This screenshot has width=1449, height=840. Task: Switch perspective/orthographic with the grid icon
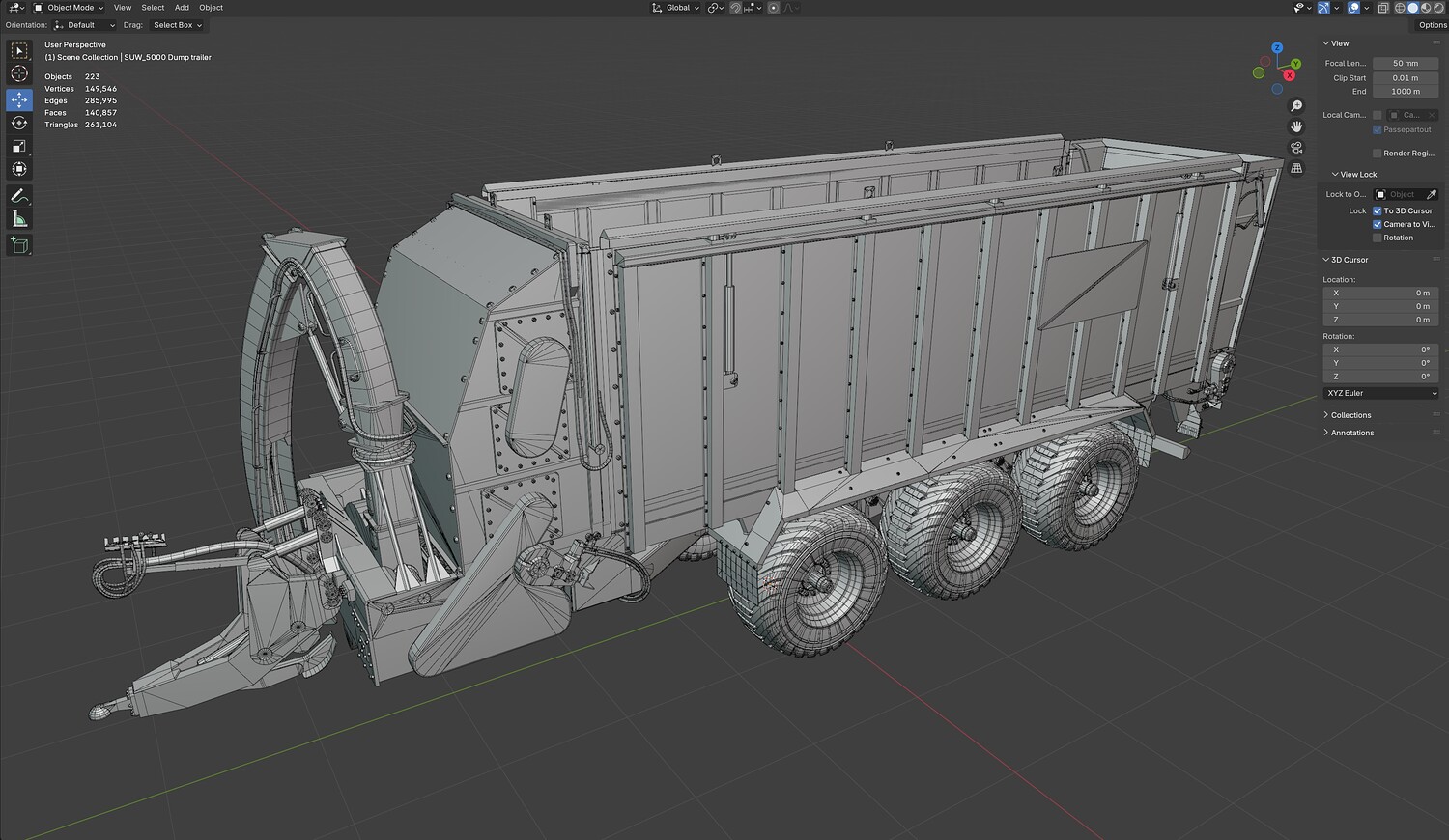pyautogui.click(x=1296, y=168)
